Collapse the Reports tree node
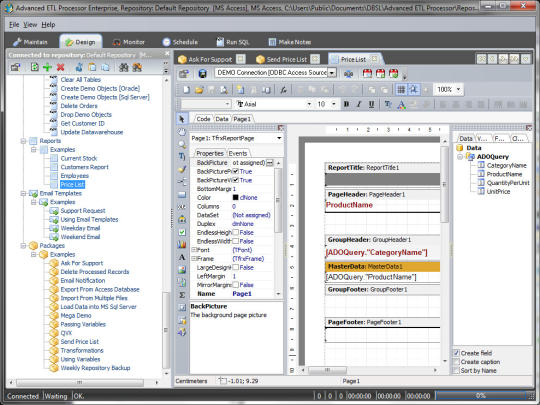540x405 pixels. tap(23, 141)
